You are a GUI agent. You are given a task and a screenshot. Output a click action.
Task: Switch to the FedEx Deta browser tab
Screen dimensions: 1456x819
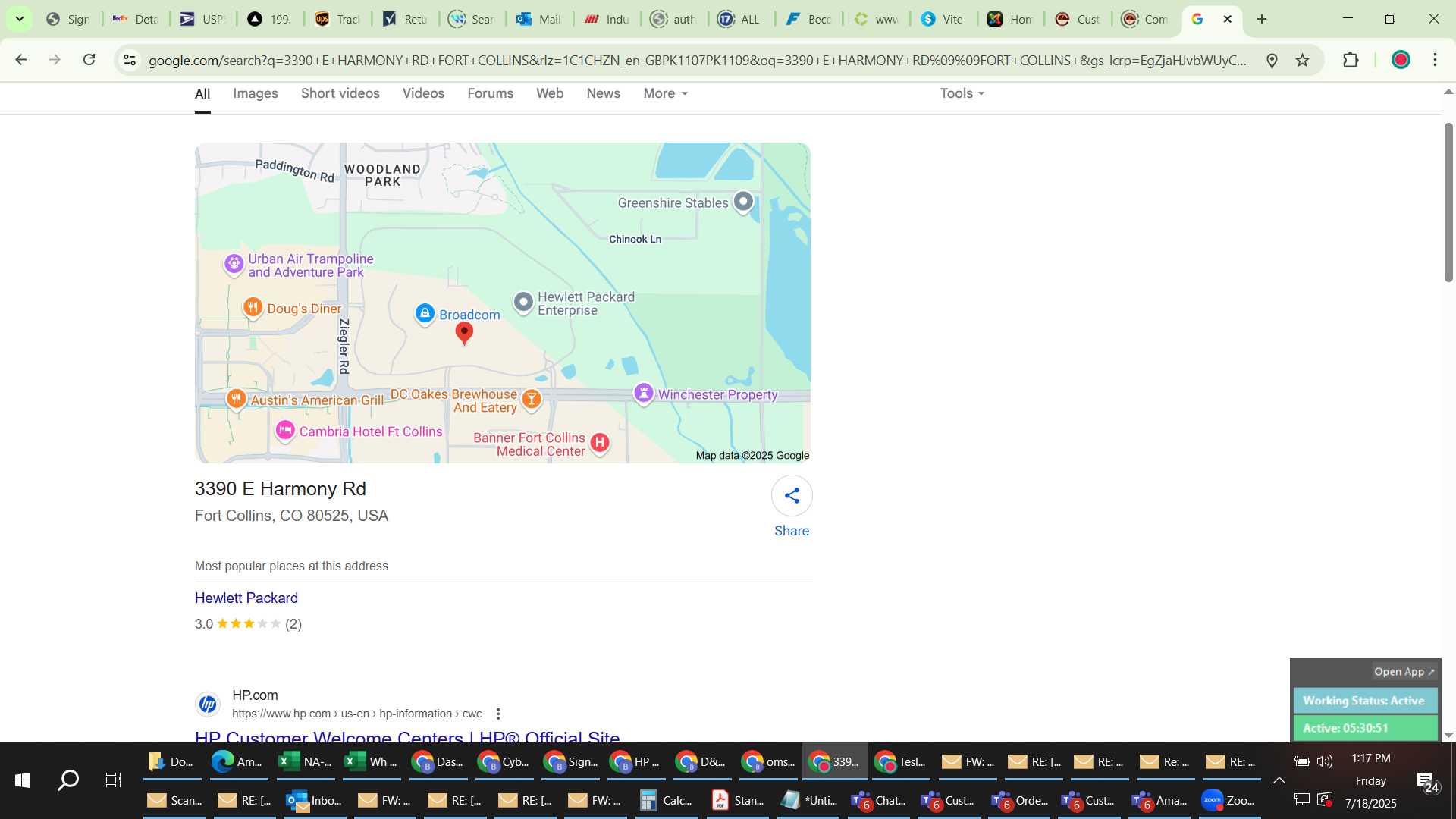point(136,19)
